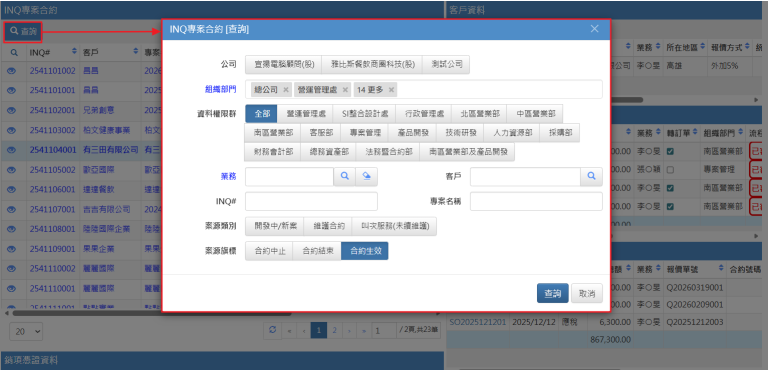Select 法務暨合約部 permission group tab
Viewport: 768px width, 370px height.
[x=388, y=152]
